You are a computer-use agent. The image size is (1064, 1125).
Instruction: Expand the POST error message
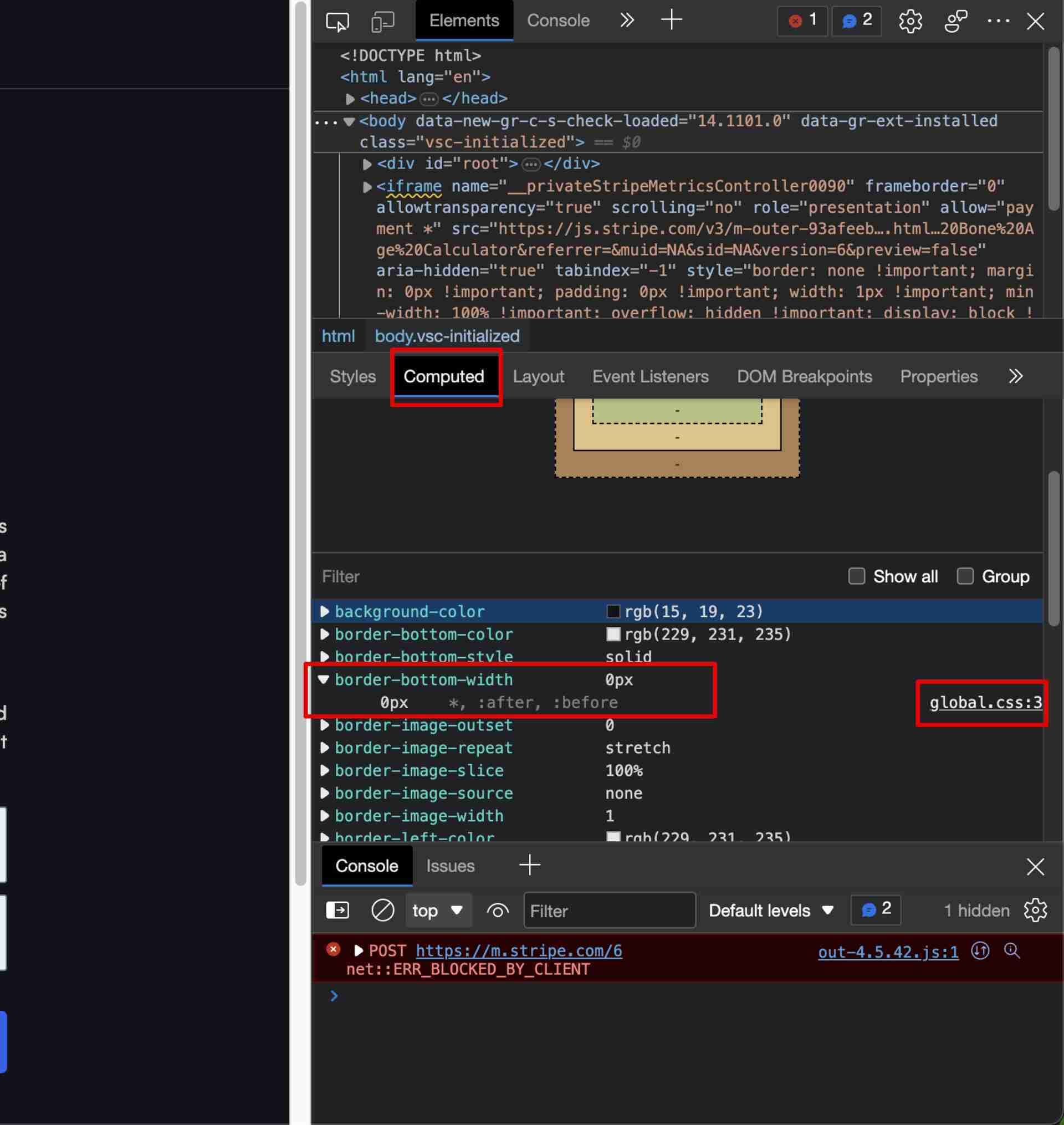359,950
